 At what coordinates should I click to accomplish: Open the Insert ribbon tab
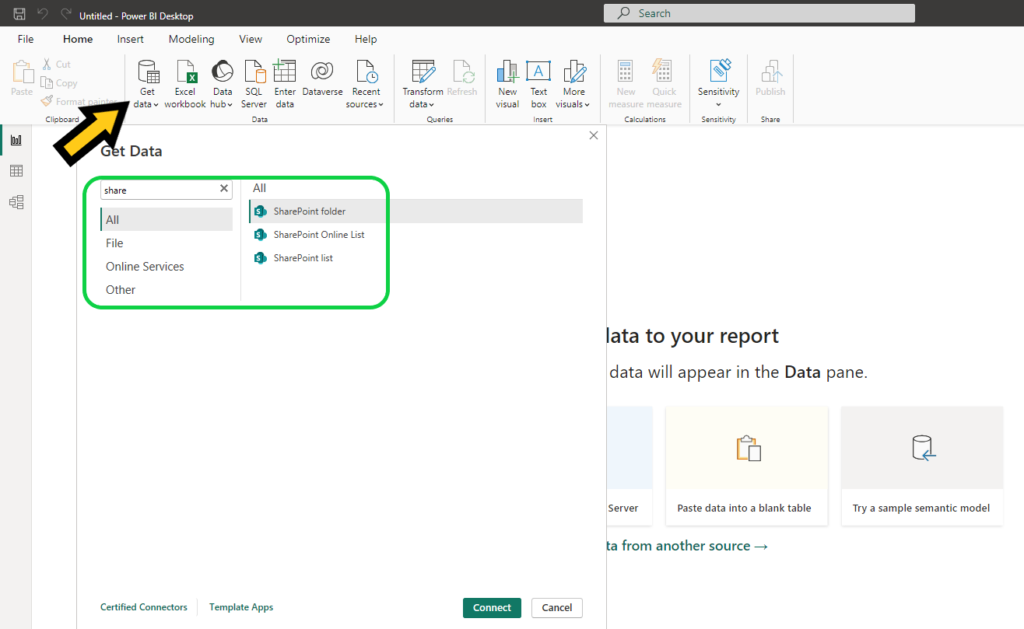pos(130,39)
